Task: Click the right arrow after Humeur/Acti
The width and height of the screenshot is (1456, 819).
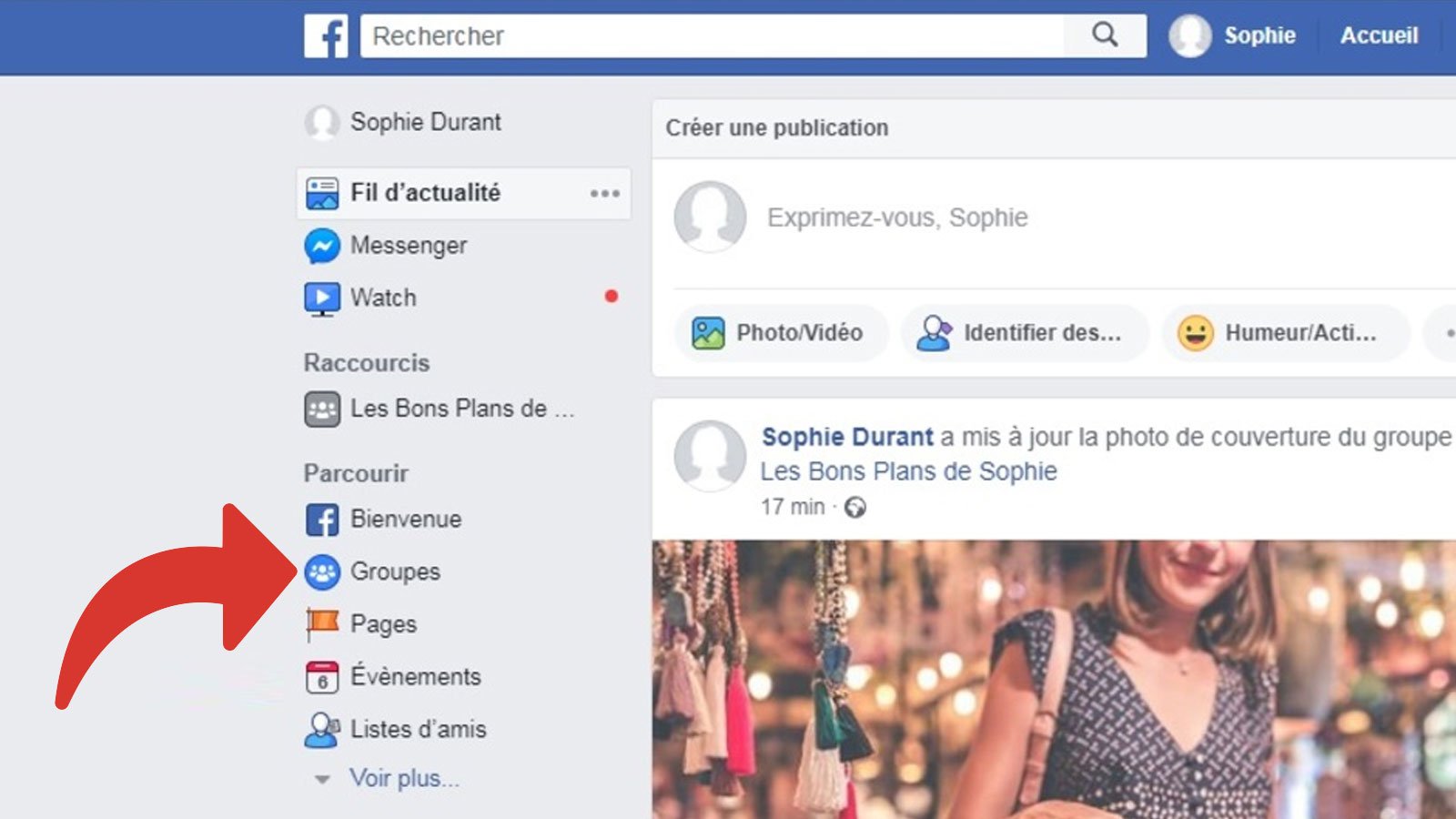Action: click(x=1450, y=333)
